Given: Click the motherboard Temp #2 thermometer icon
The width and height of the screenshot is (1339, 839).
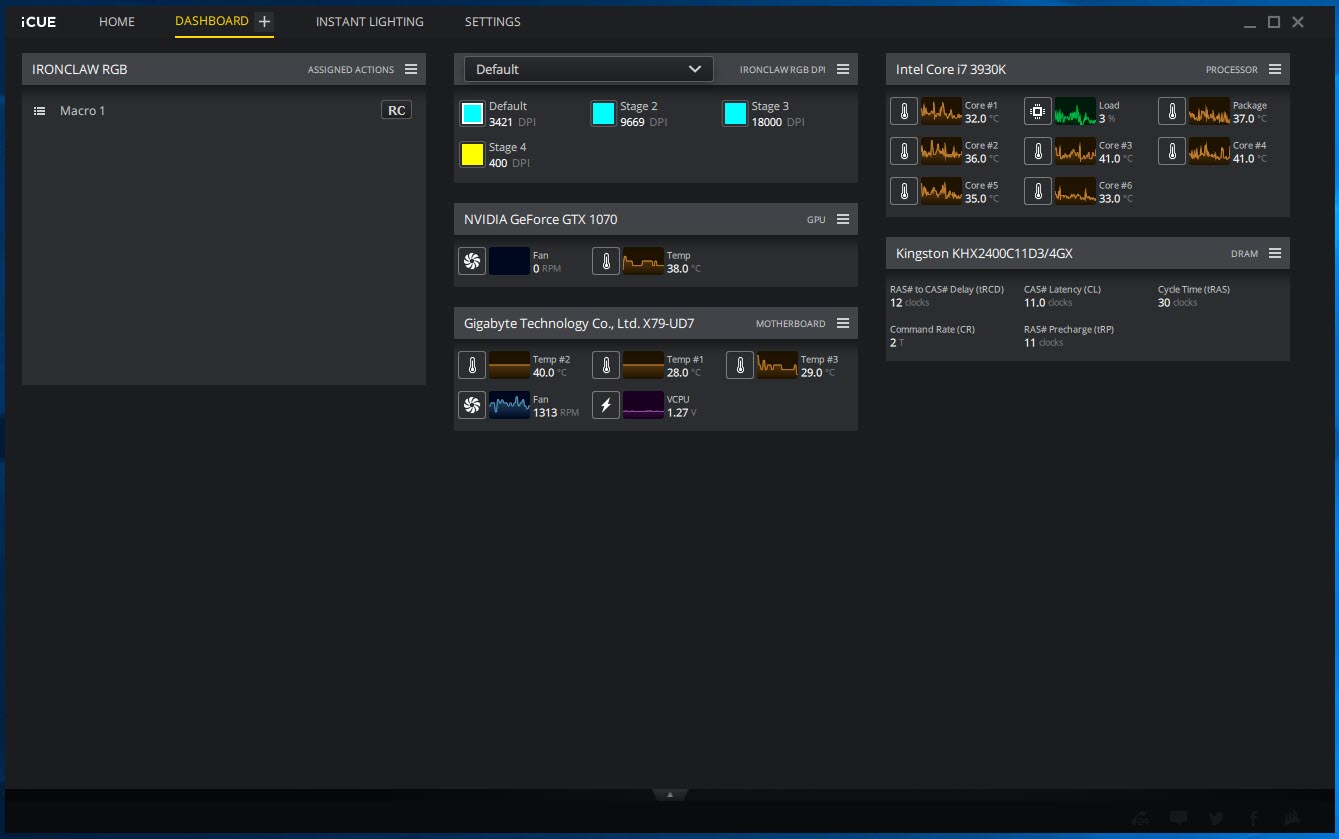Looking at the screenshot, I should click(x=472, y=365).
